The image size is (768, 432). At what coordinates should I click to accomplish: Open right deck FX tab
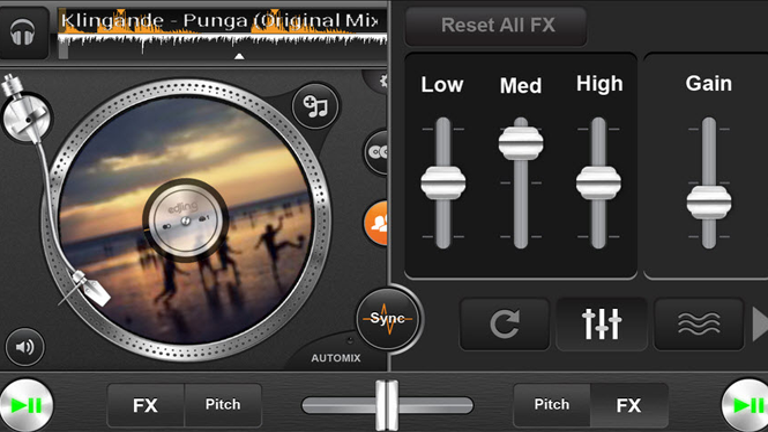coord(629,405)
